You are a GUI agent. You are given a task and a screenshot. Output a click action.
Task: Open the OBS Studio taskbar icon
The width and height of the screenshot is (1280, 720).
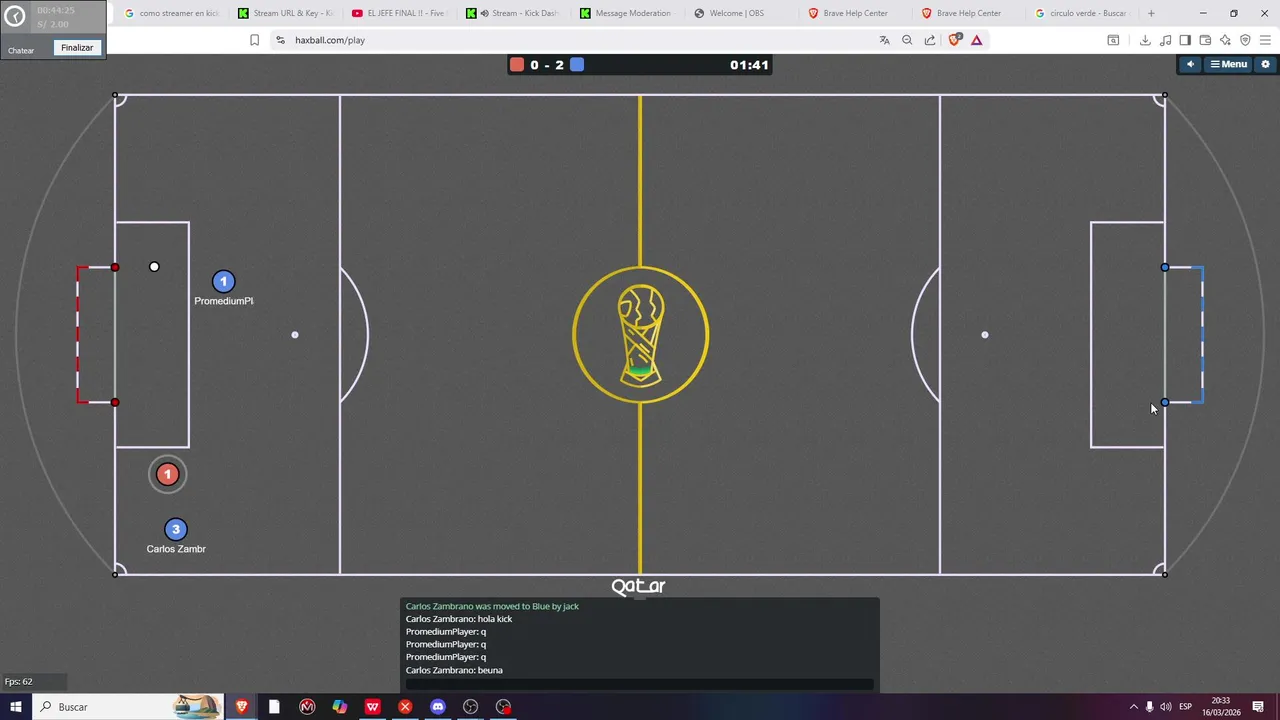pyautogui.click(x=470, y=707)
